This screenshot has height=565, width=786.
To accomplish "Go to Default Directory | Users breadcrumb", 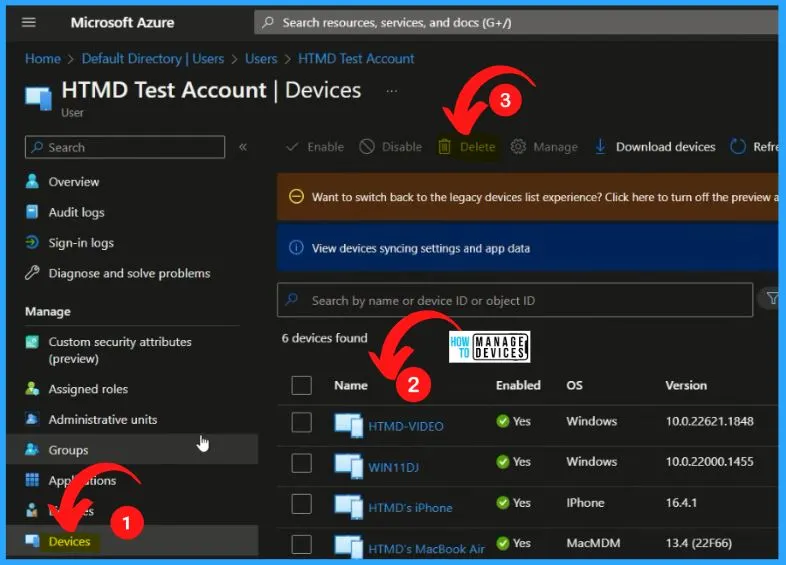I will pos(153,59).
